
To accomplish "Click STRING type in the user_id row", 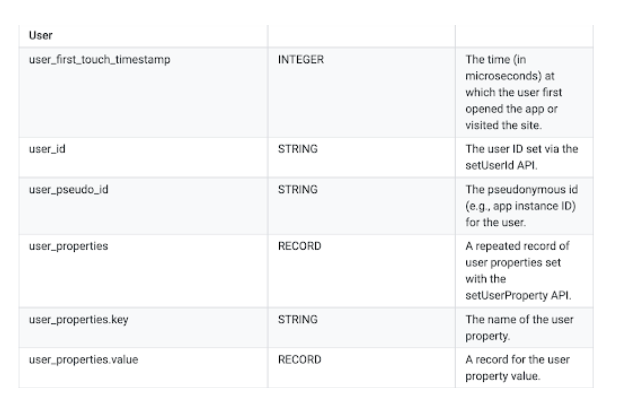I will pos(298,149).
